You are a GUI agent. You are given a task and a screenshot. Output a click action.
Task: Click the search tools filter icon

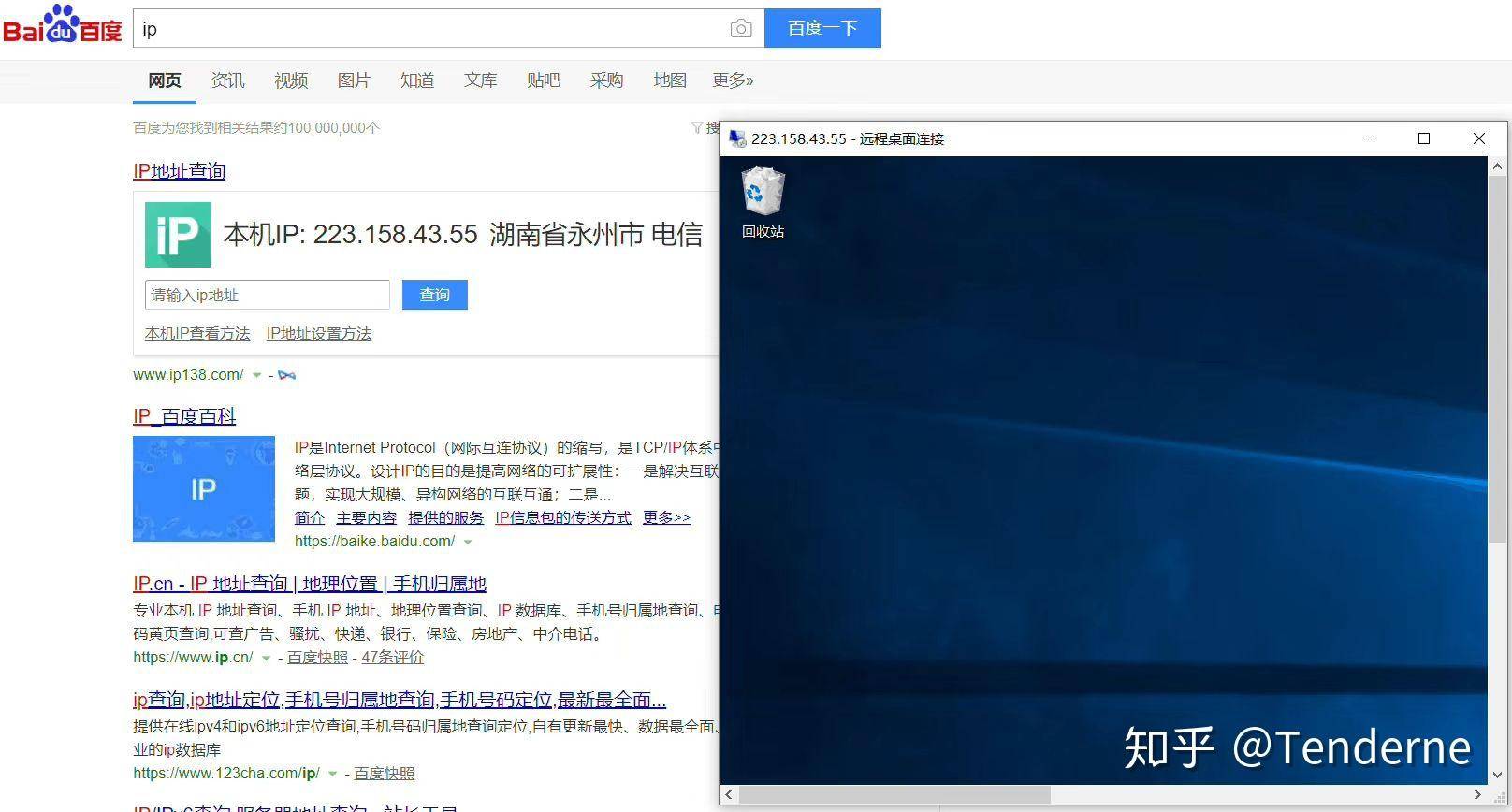[697, 128]
